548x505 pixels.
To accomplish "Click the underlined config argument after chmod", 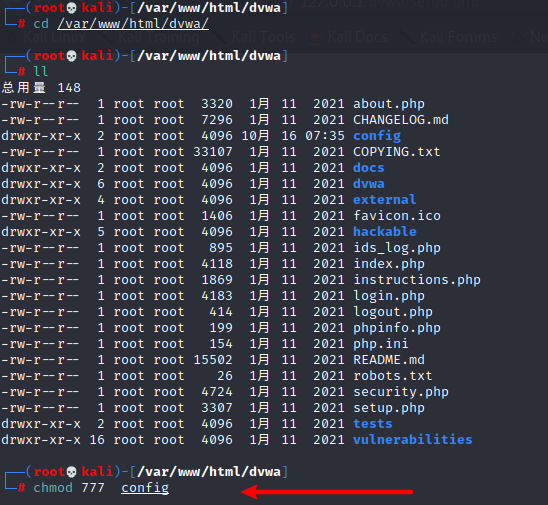I will [145, 488].
